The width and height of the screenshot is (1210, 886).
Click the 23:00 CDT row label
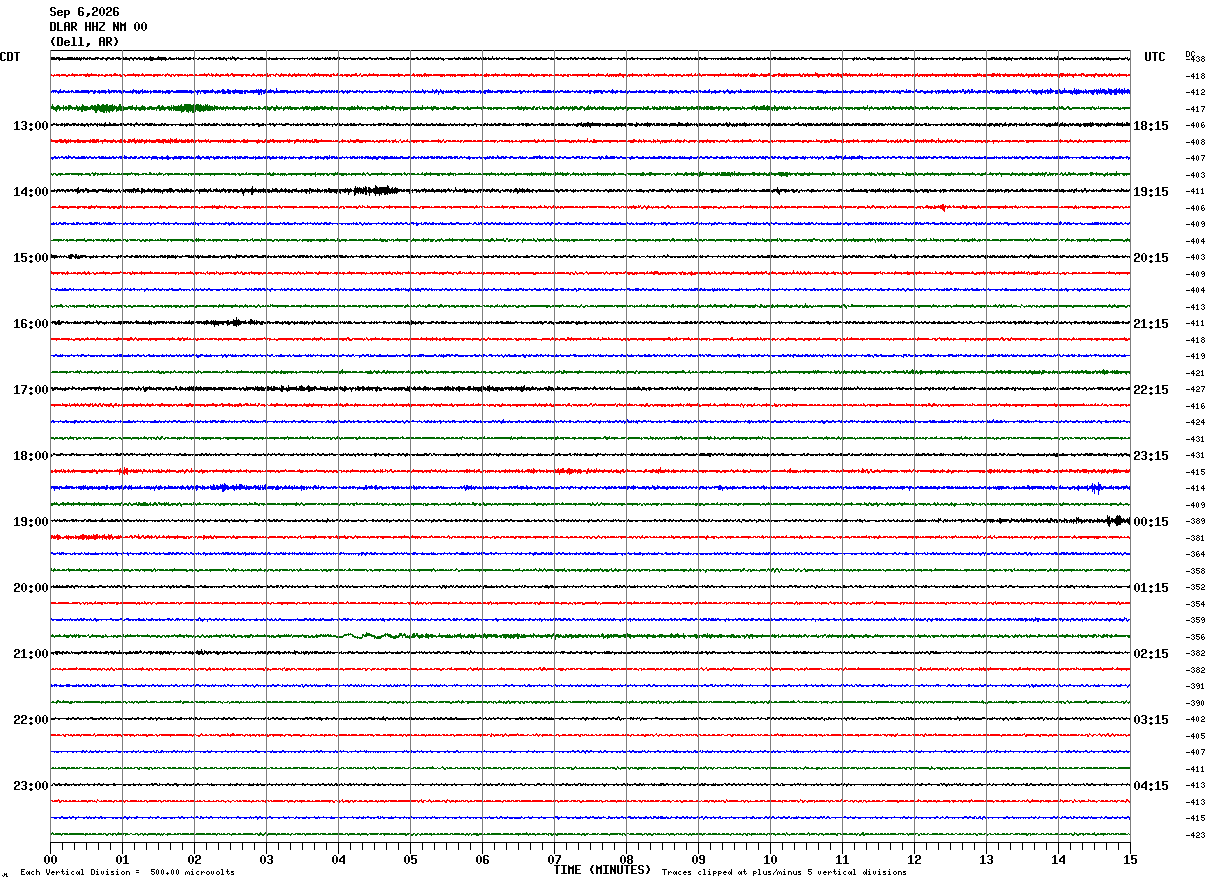tap(30, 786)
